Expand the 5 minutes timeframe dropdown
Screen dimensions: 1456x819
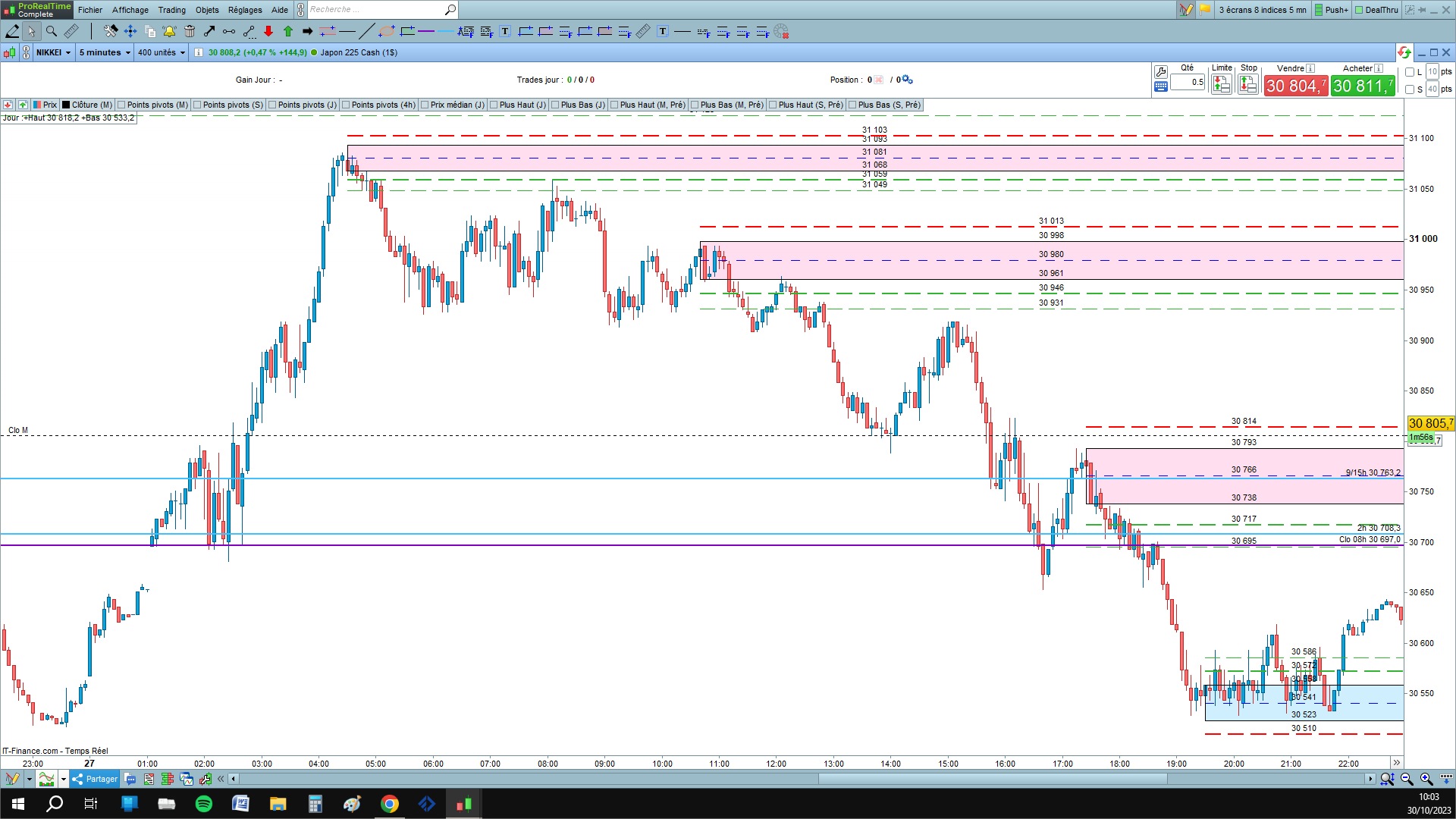pyautogui.click(x=105, y=52)
